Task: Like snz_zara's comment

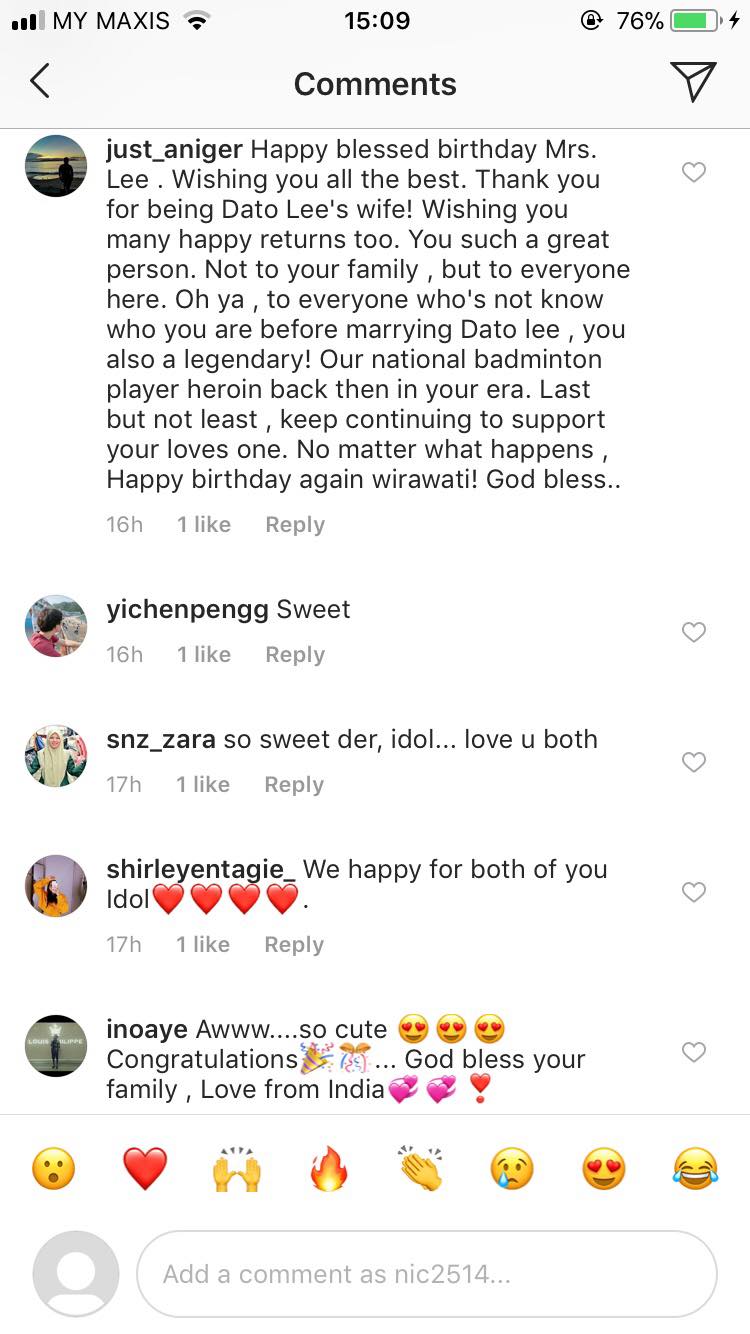Action: (x=693, y=762)
